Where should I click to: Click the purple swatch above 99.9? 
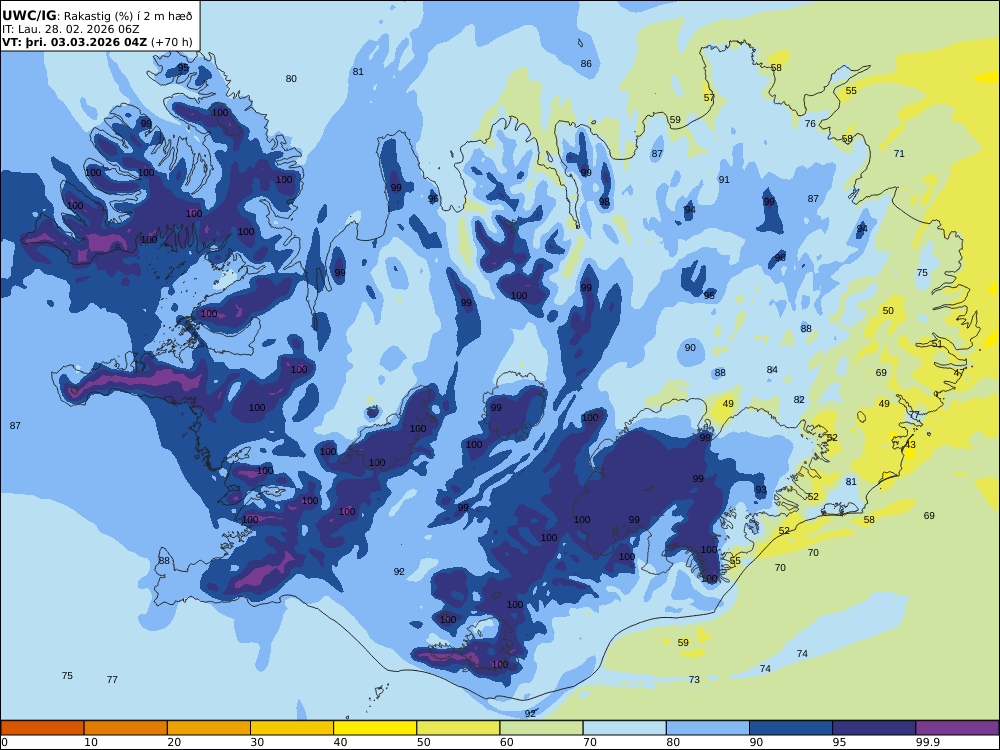tap(957, 728)
